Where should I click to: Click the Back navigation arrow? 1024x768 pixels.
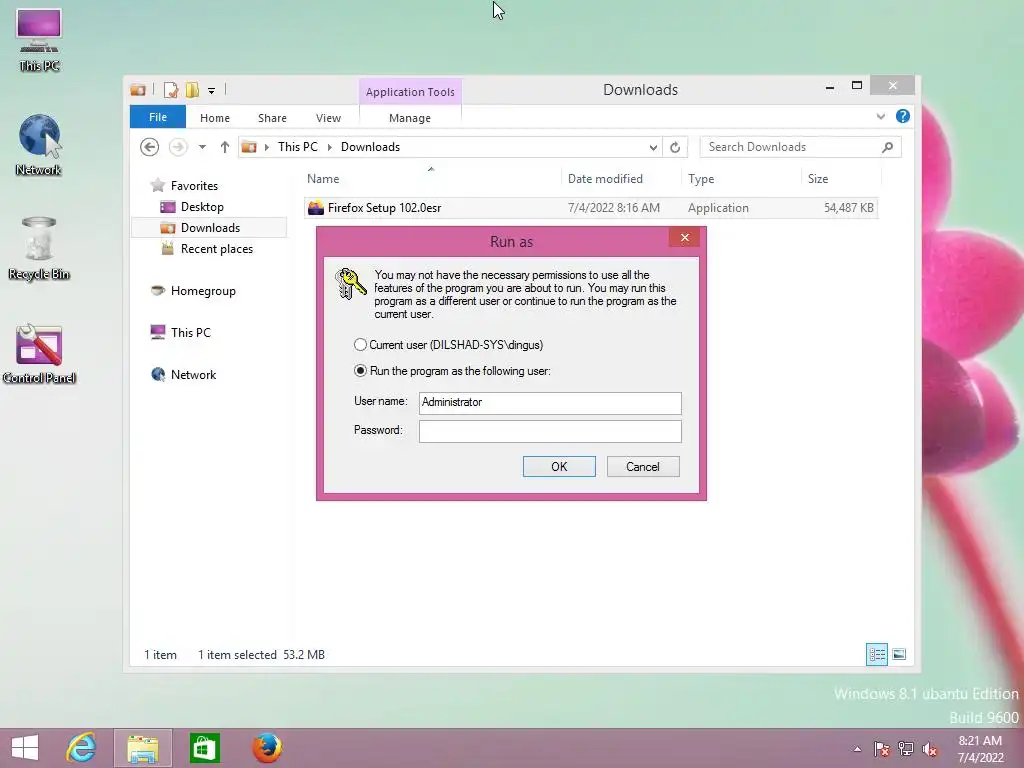pyautogui.click(x=150, y=147)
